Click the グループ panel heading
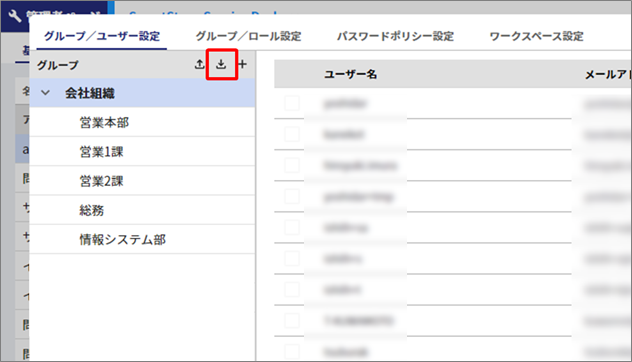Viewport: 632px width, 362px height. [x=58, y=65]
